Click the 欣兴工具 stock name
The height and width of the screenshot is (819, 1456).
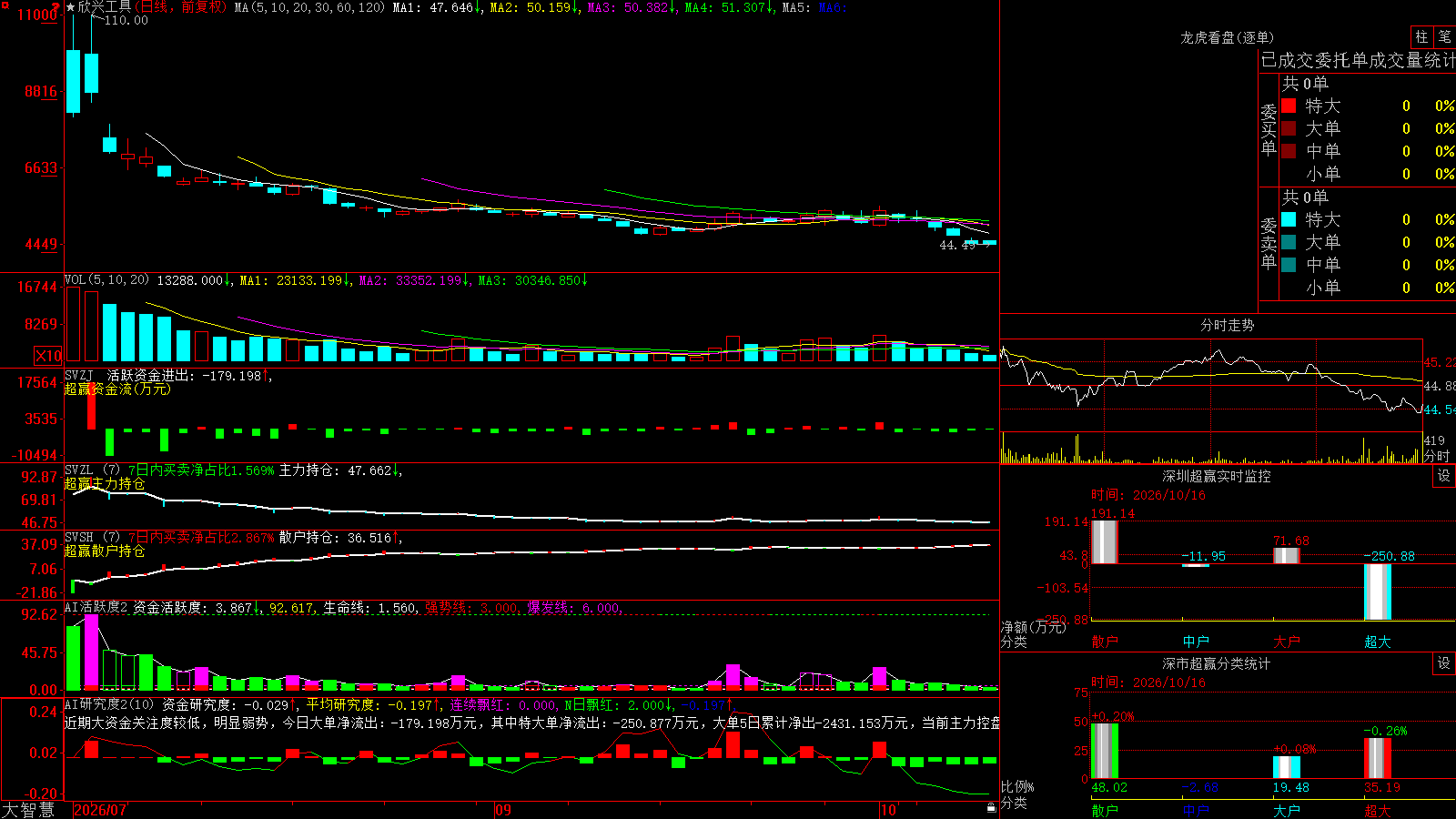click(x=105, y=7)
